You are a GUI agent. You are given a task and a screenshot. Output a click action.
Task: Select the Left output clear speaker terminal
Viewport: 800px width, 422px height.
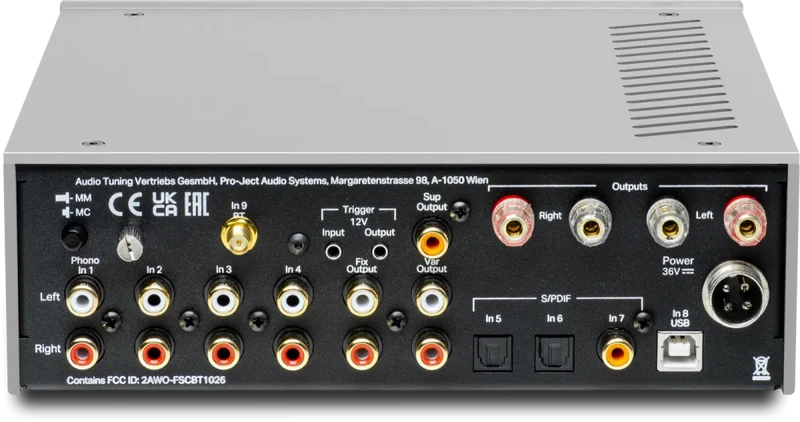668,222
